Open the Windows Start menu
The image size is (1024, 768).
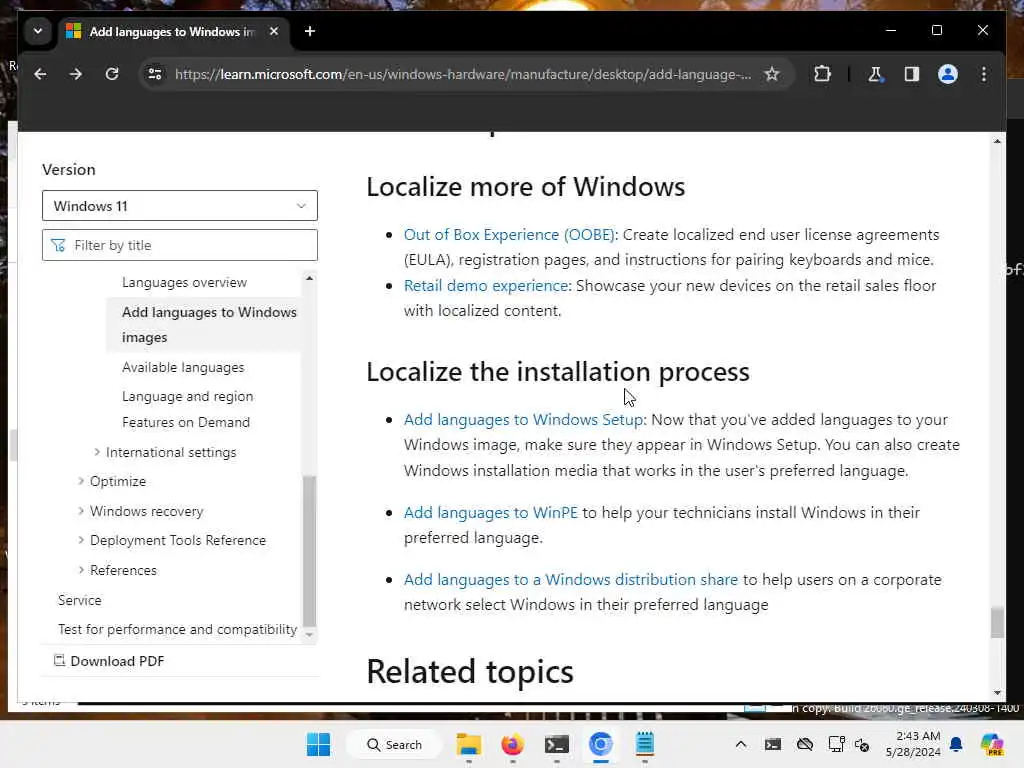point(318,744)
